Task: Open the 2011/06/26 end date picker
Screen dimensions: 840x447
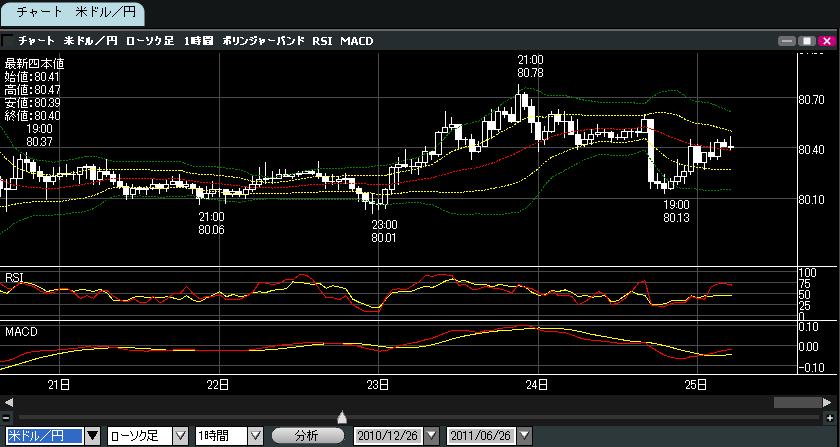Action: pyautogui.click(x=525, y=436)
